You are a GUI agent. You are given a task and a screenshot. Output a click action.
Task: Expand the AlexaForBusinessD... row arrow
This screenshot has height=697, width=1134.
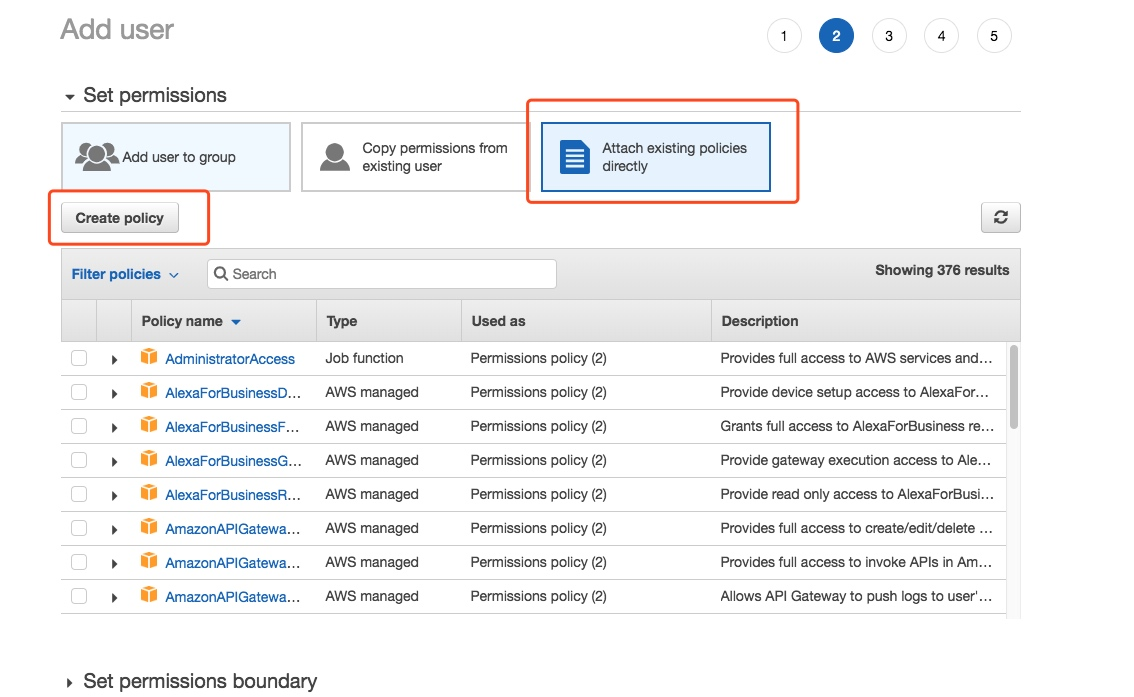click(x=114, y=393)
